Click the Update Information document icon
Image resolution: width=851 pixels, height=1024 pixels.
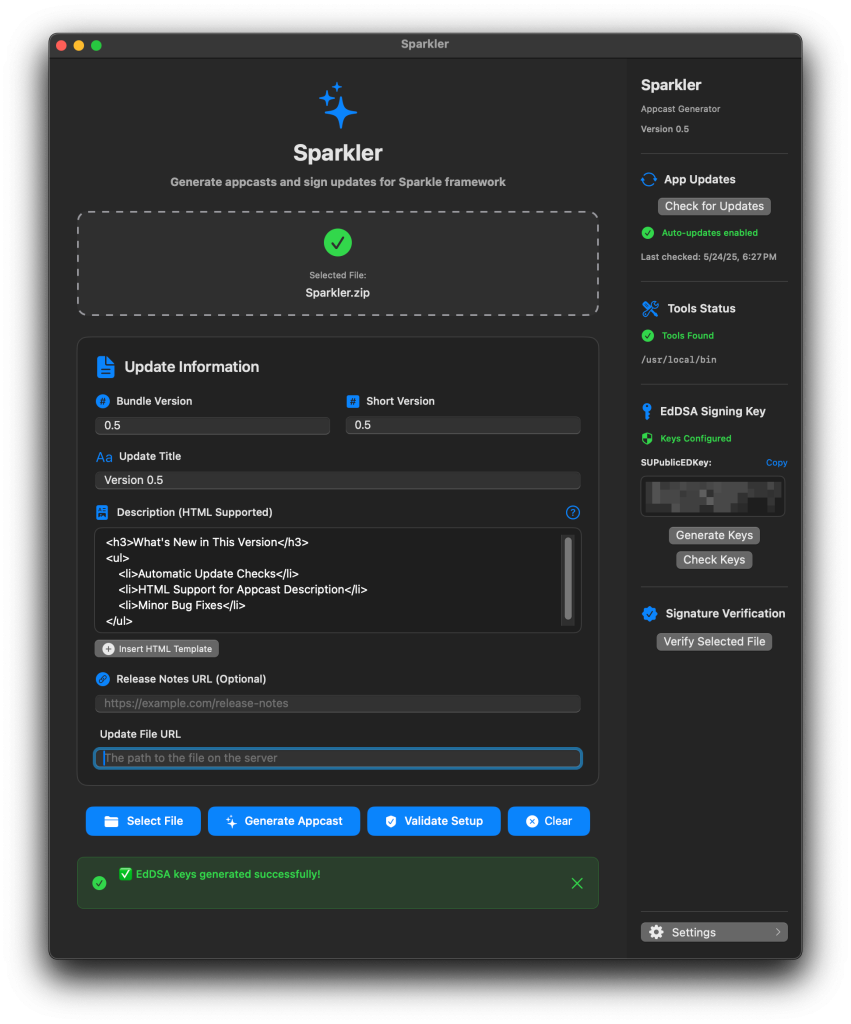coord(105,367)
